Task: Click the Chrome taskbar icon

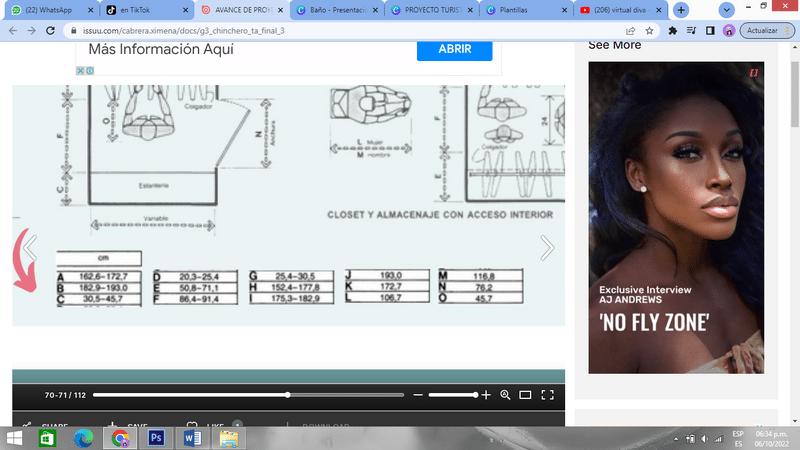Action: coord(120,438)
